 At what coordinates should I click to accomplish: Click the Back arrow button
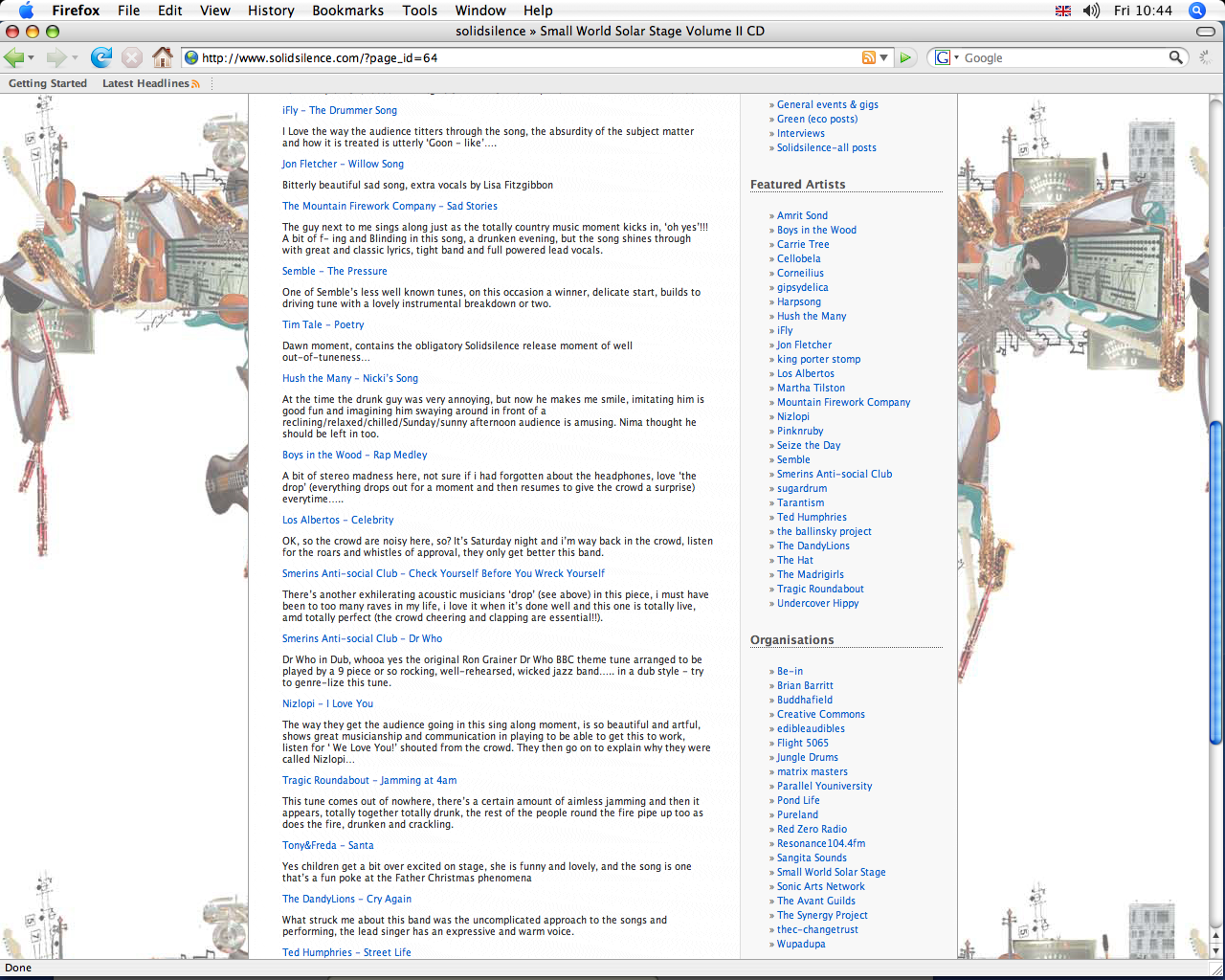tap(13, 57)
